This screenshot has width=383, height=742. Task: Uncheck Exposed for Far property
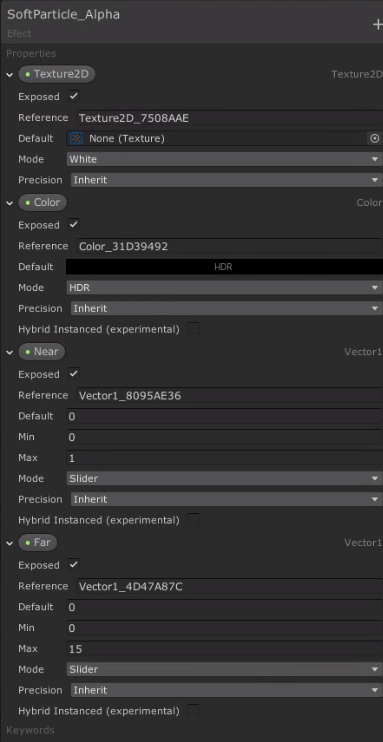[74, 565]
